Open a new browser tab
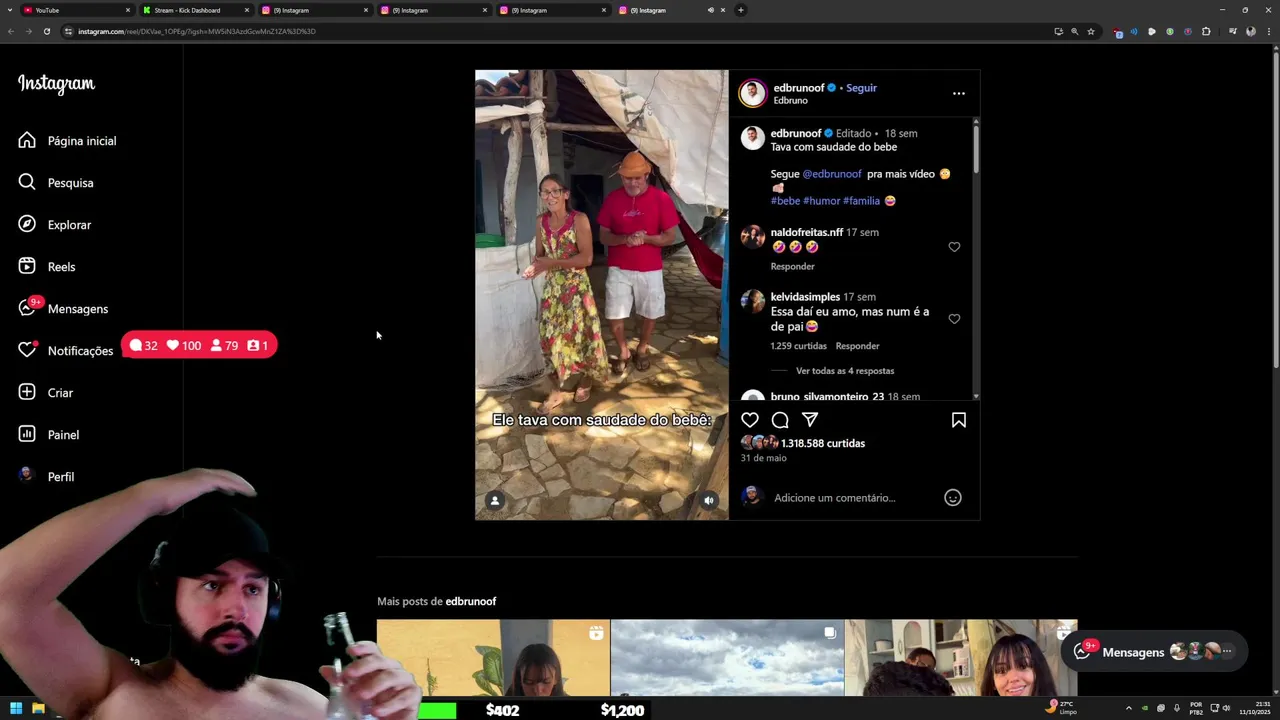1280x720 pixels. click(x=740, y=10)
